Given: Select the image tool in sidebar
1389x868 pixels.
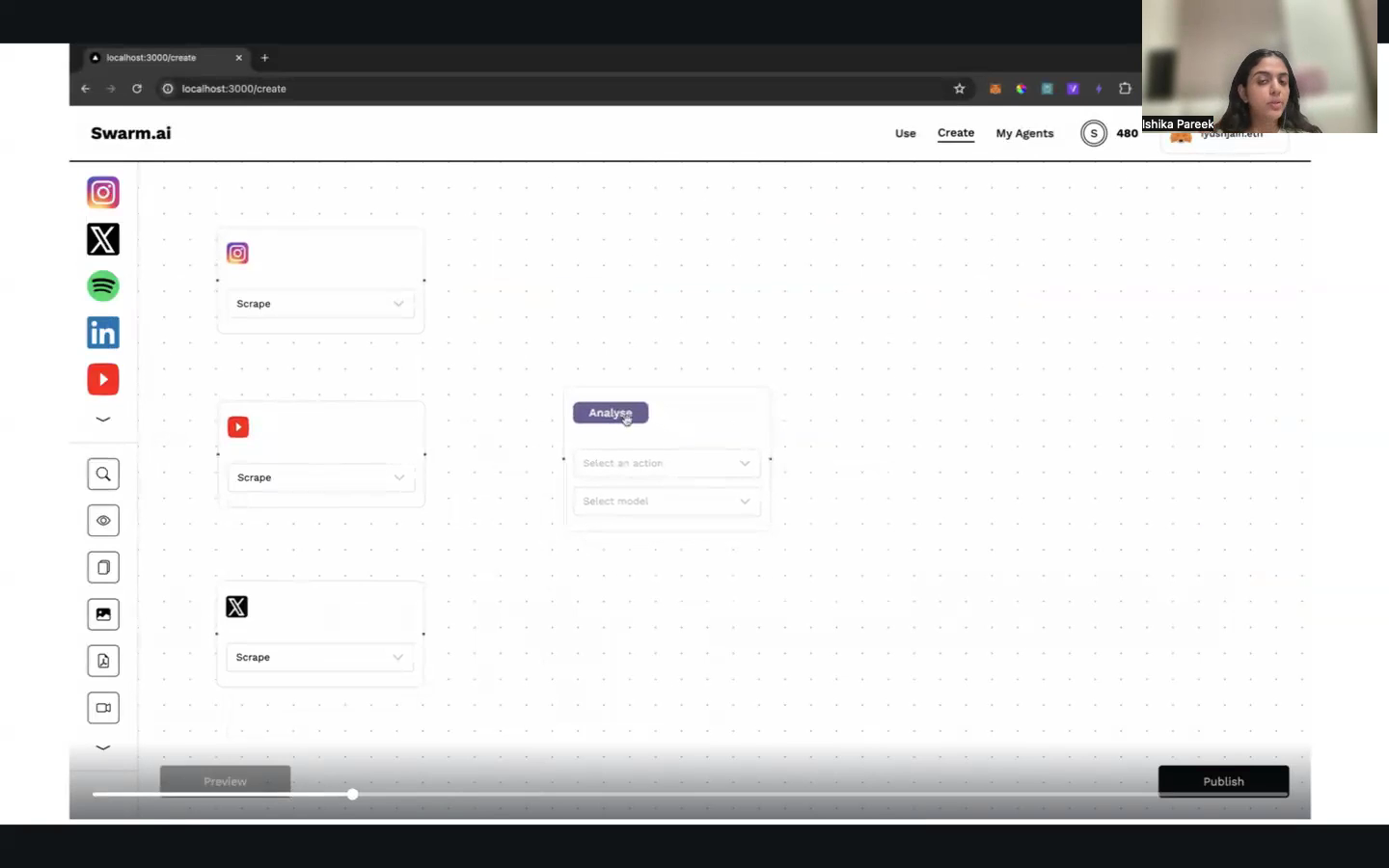Looking at the screenshot, I should pos(103,614).
